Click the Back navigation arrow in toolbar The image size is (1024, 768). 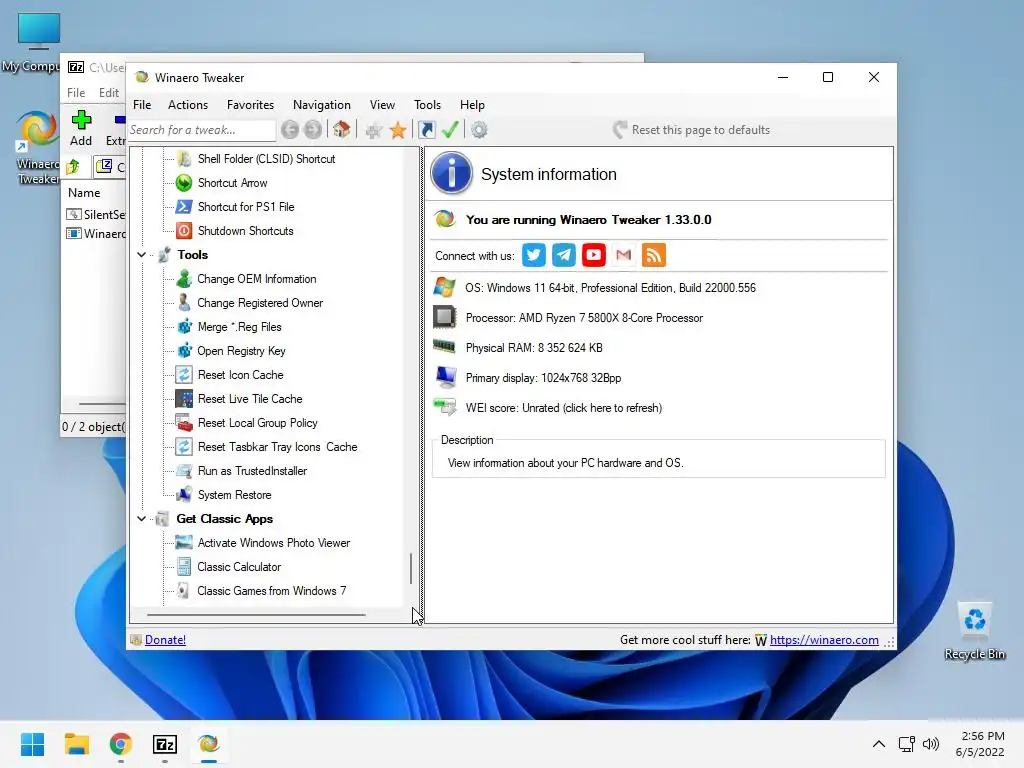[x=290, y=130]
